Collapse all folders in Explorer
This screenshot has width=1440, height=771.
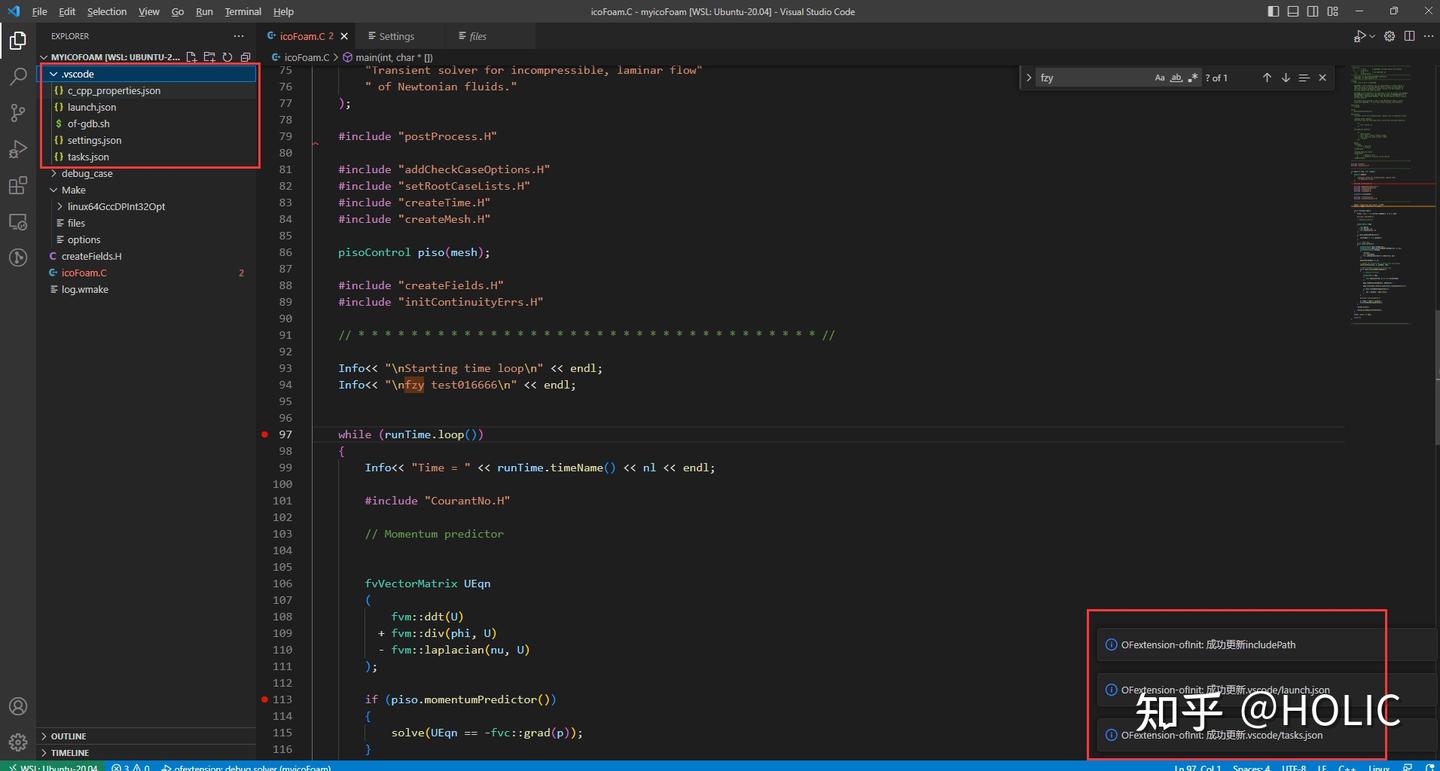246,57
